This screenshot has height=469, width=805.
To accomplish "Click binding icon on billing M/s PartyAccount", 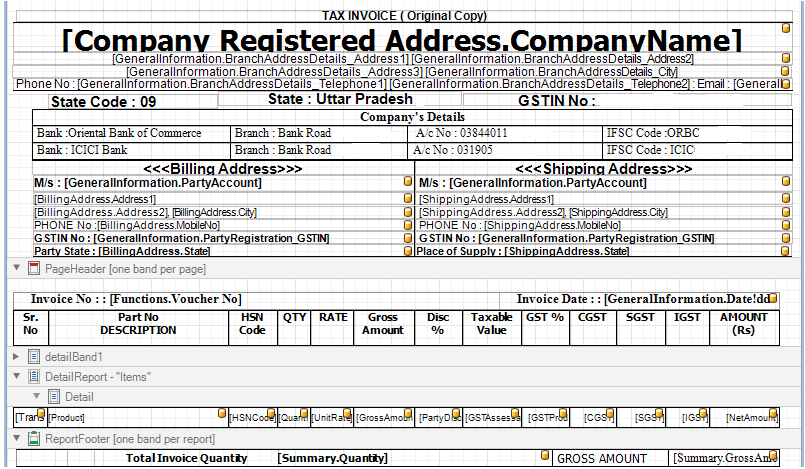I will [408, 181].
